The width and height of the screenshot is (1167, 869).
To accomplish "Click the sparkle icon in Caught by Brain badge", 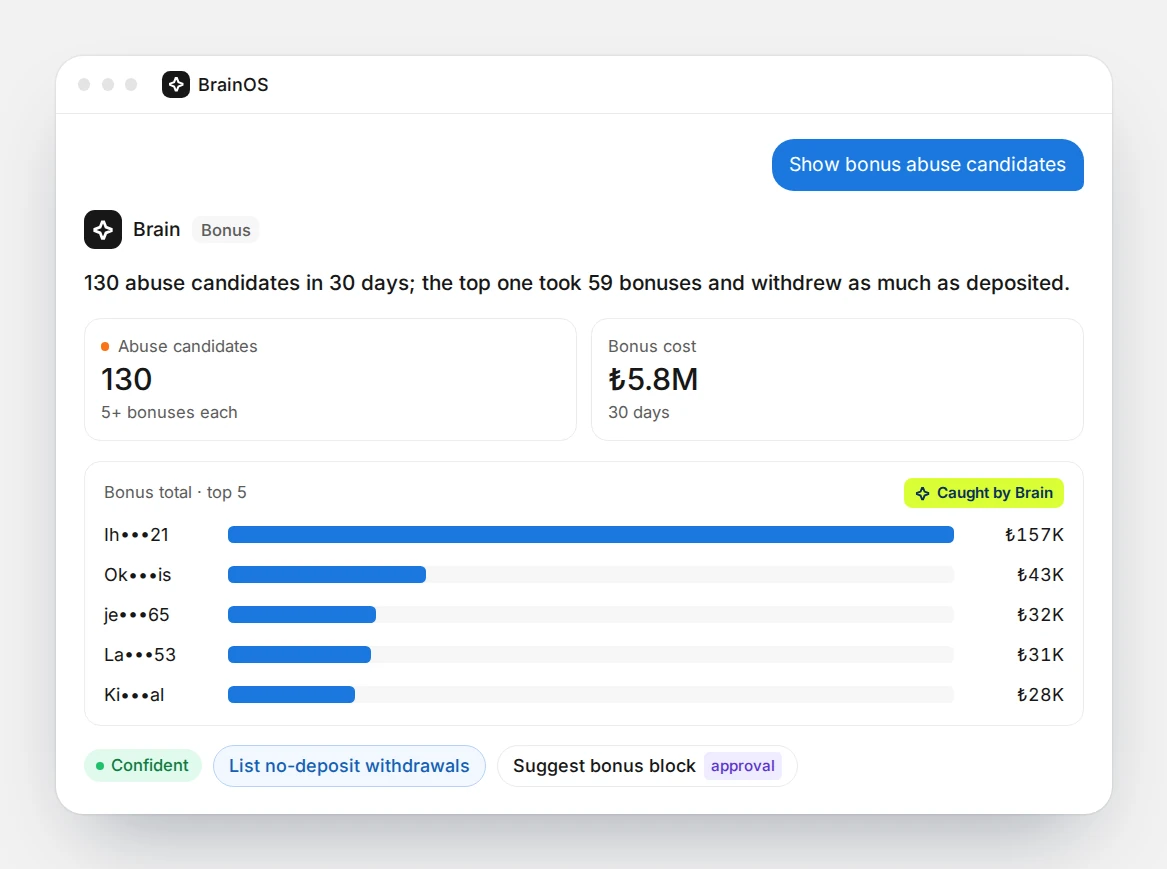I will coord(922,493).
